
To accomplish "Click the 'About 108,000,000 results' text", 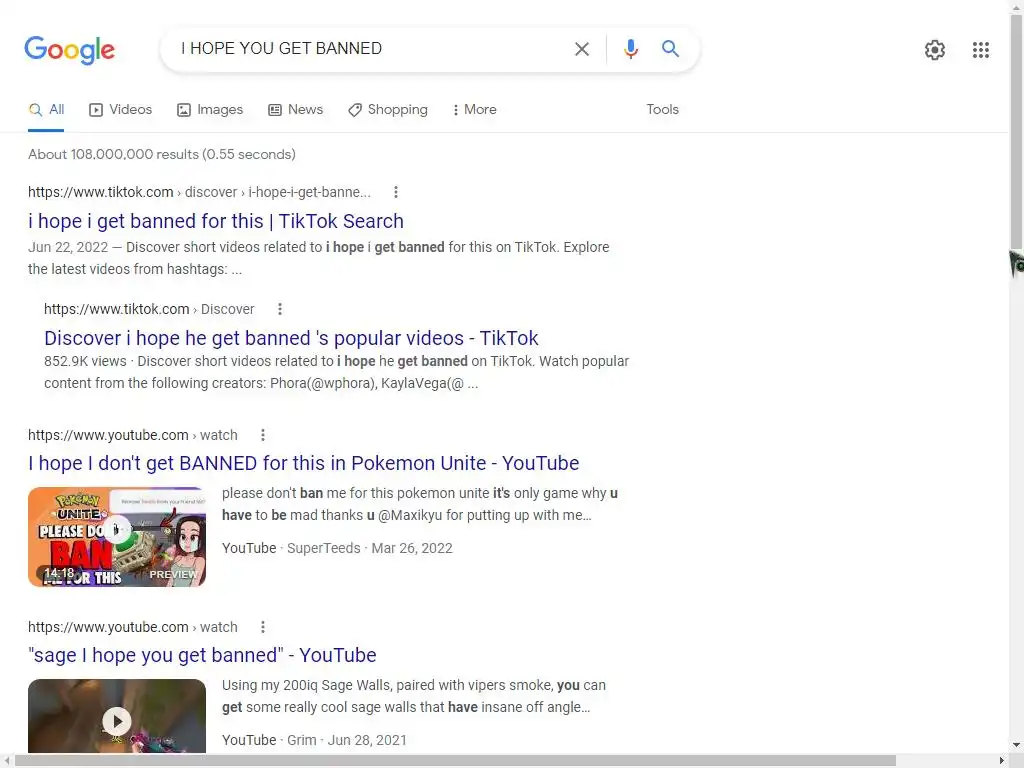I will point(162,155).
